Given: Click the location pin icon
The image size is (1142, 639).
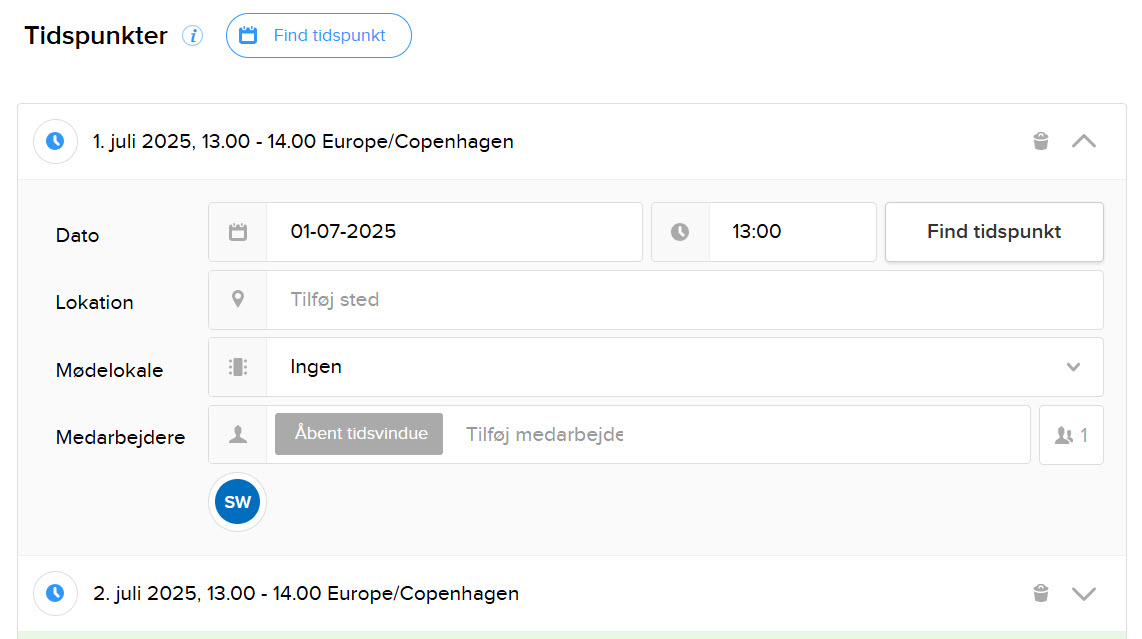Looking at the screenshot, I should pos(238,299).
